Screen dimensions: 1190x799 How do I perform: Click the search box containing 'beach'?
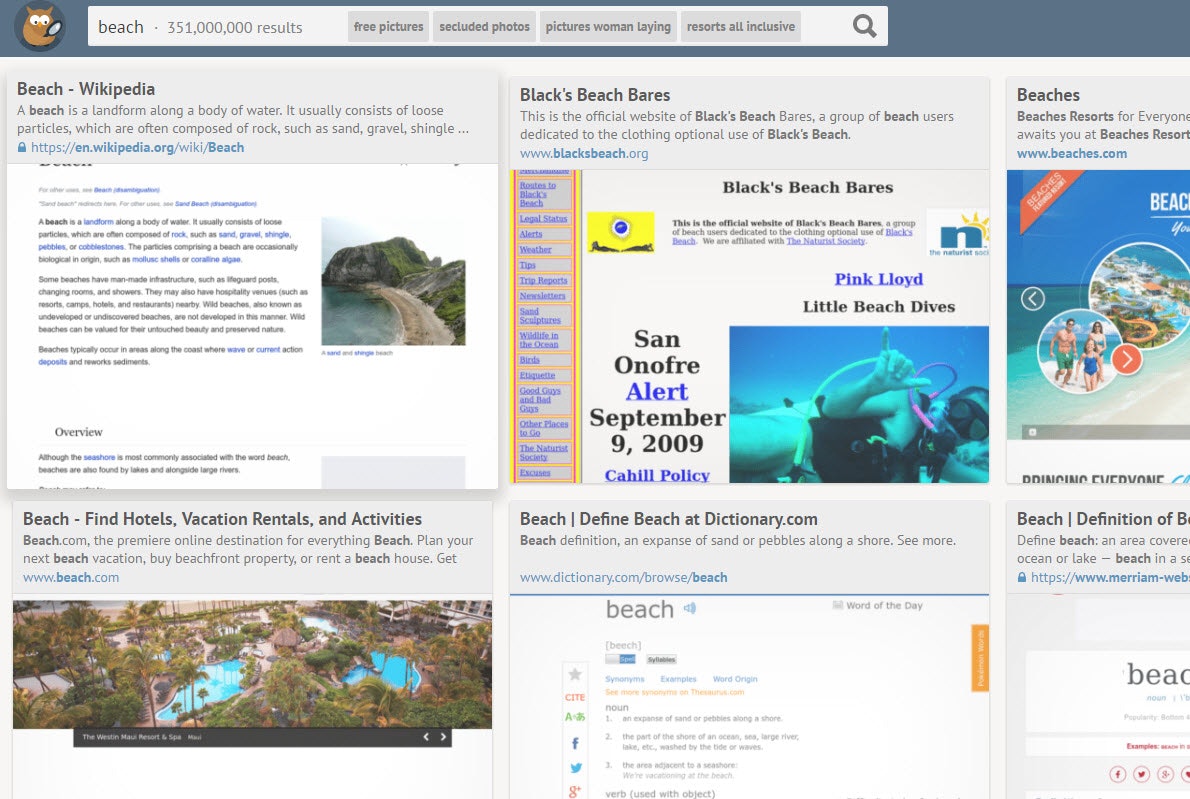click(487, 27)
